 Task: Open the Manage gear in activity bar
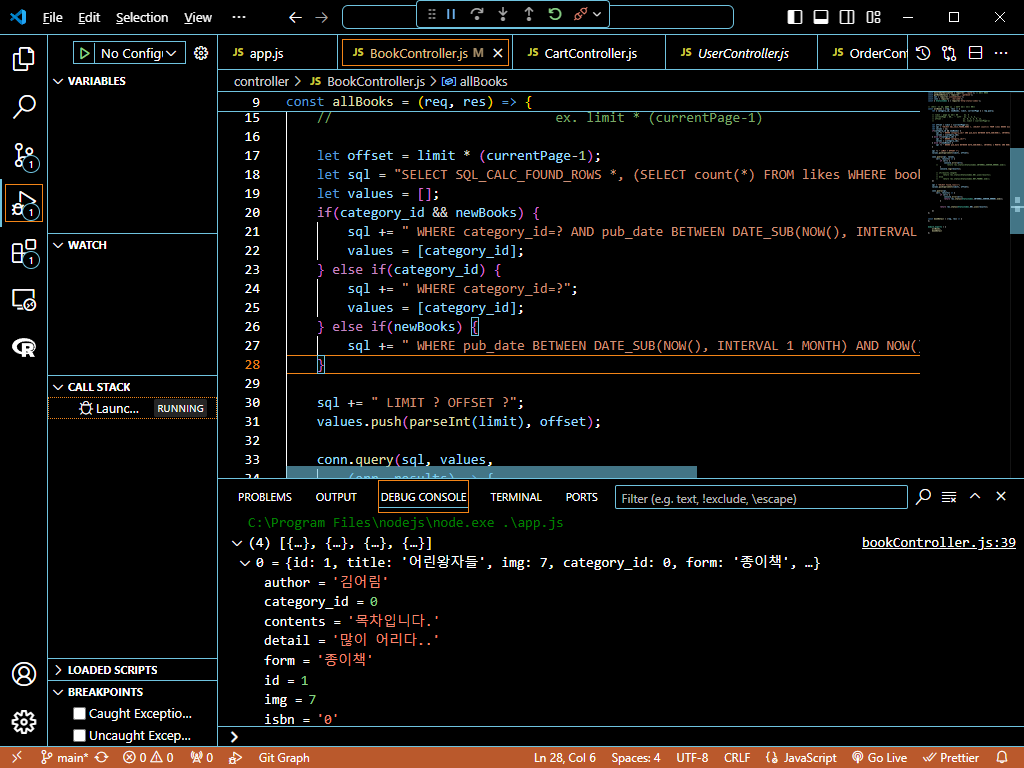[24, 722]
